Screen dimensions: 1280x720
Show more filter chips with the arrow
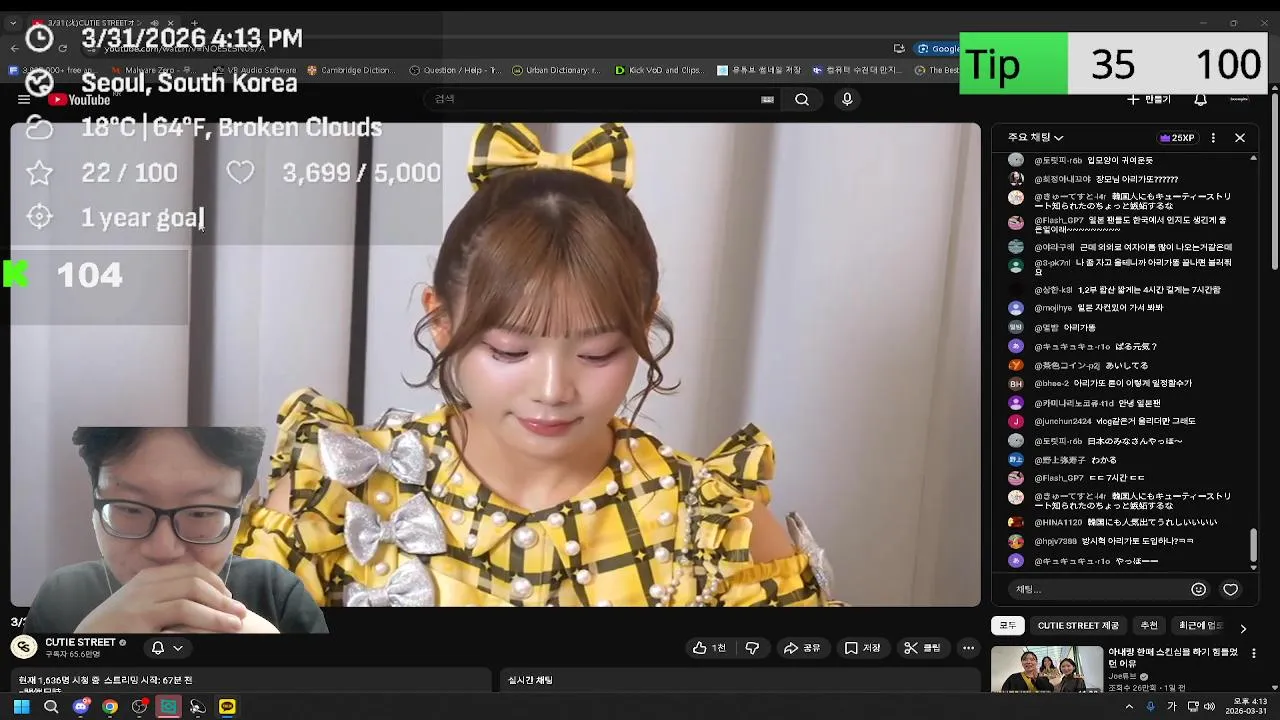(x=1243, y=627)
